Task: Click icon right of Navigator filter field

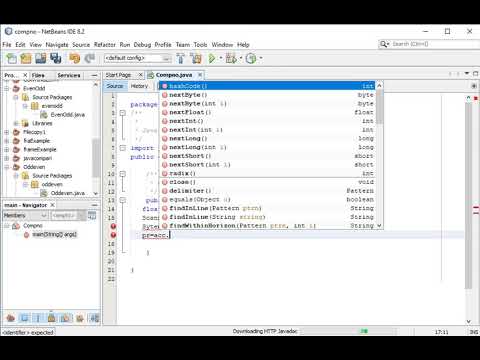Action: [92, 216]
